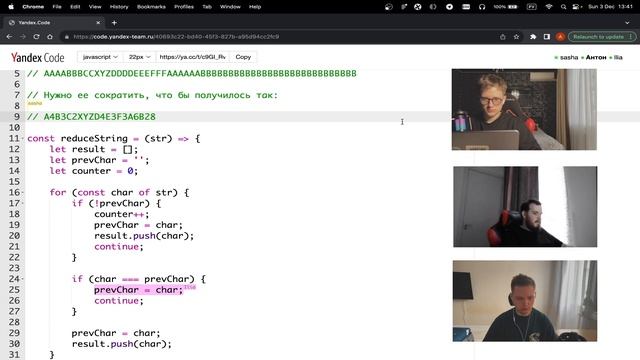Go forward to next page
This screenshot has width=640, height=360.
(x=23, y=37)
